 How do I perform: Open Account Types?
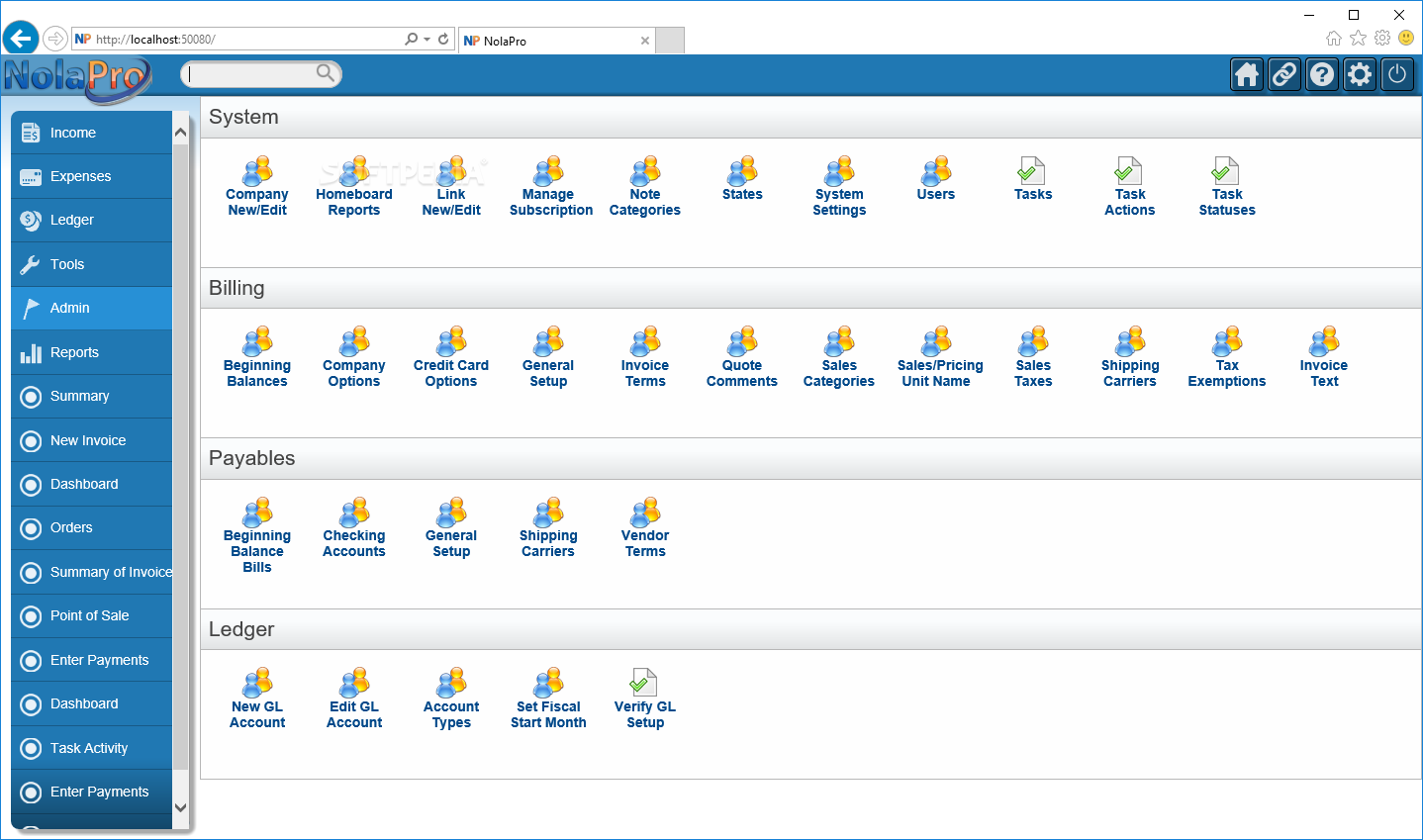[451, 699]
